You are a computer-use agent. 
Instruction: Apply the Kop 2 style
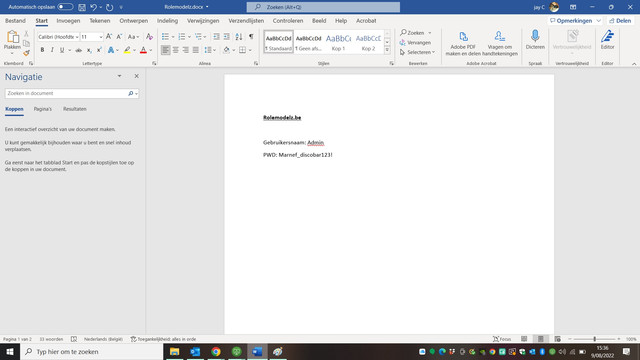[368, 42]
